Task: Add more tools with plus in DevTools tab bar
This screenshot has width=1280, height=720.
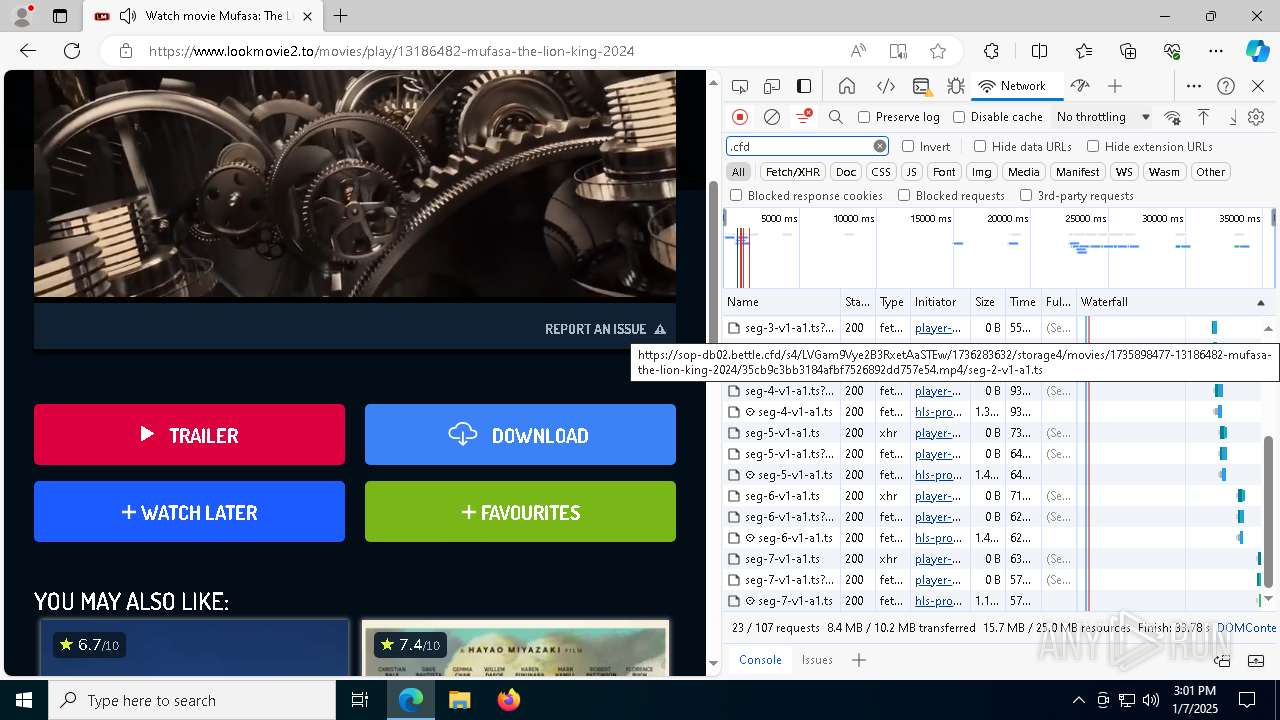Action: point(1115,86)
